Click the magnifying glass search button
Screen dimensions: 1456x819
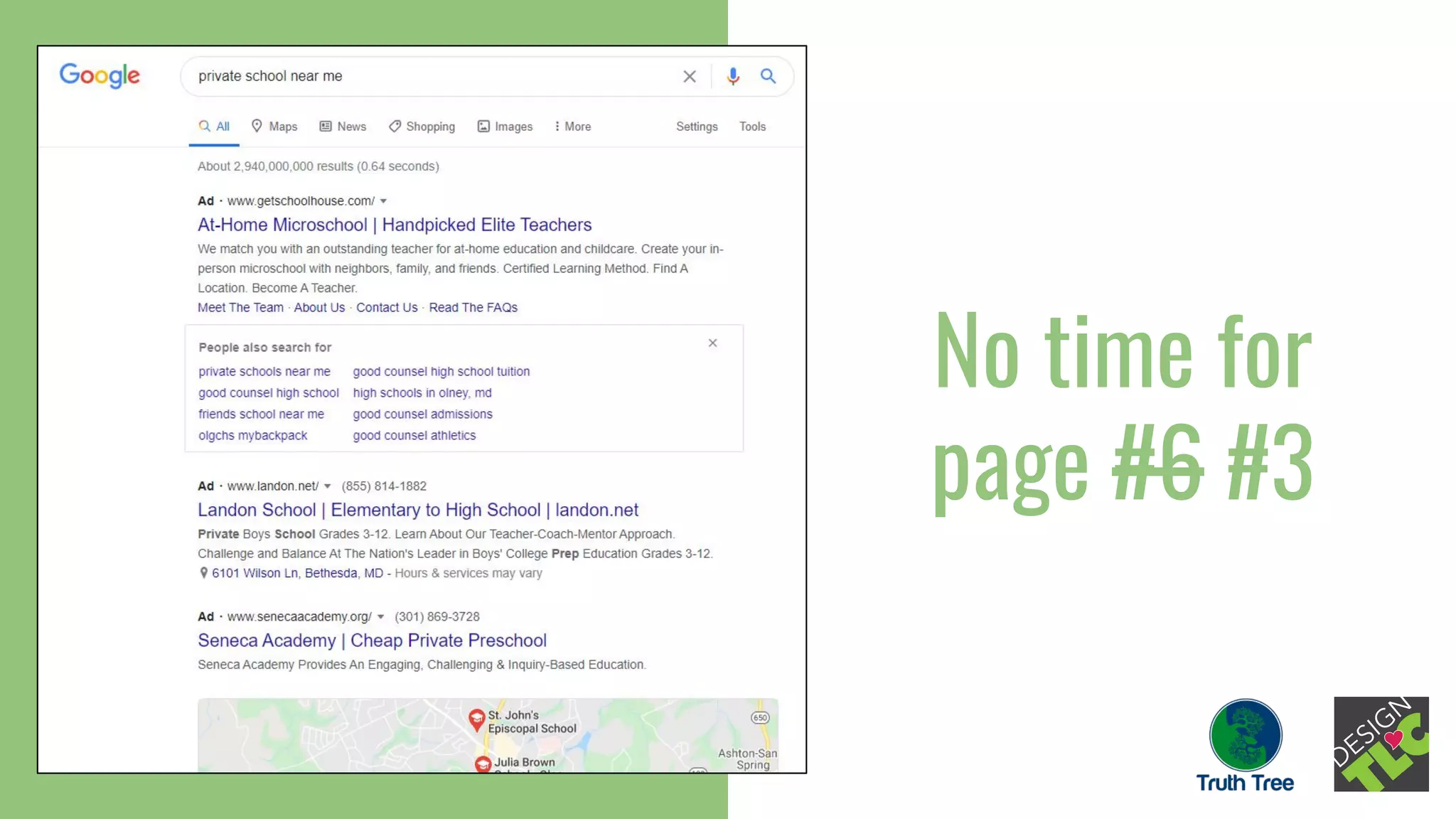[768, 76]
